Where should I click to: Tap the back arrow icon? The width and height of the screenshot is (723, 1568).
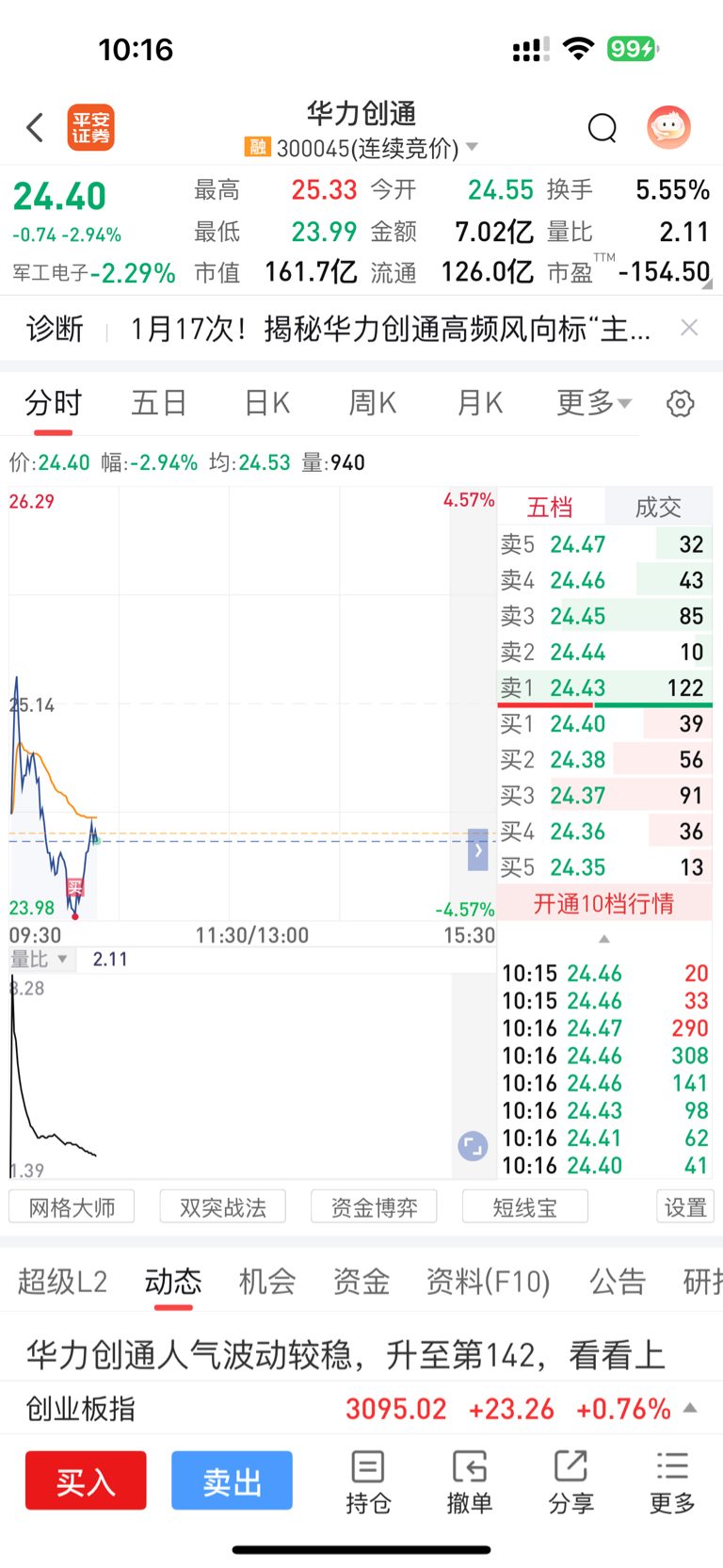pos(35,127)
